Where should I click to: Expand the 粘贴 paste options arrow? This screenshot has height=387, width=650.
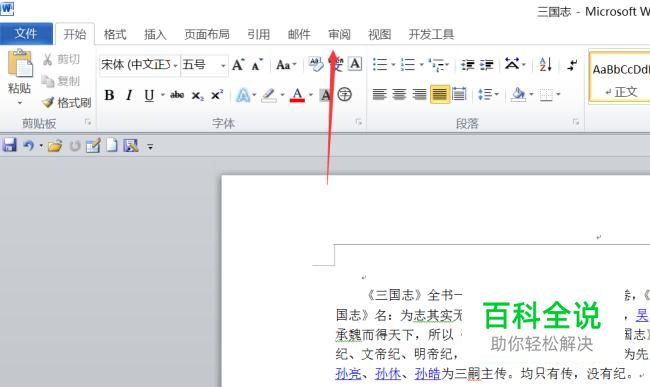click(19, 102)
